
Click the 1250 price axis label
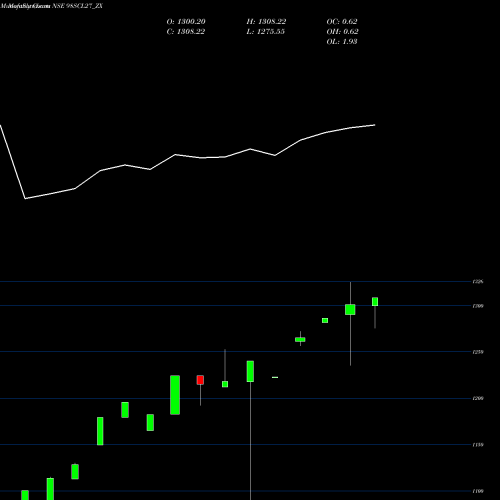click(478, 352)
